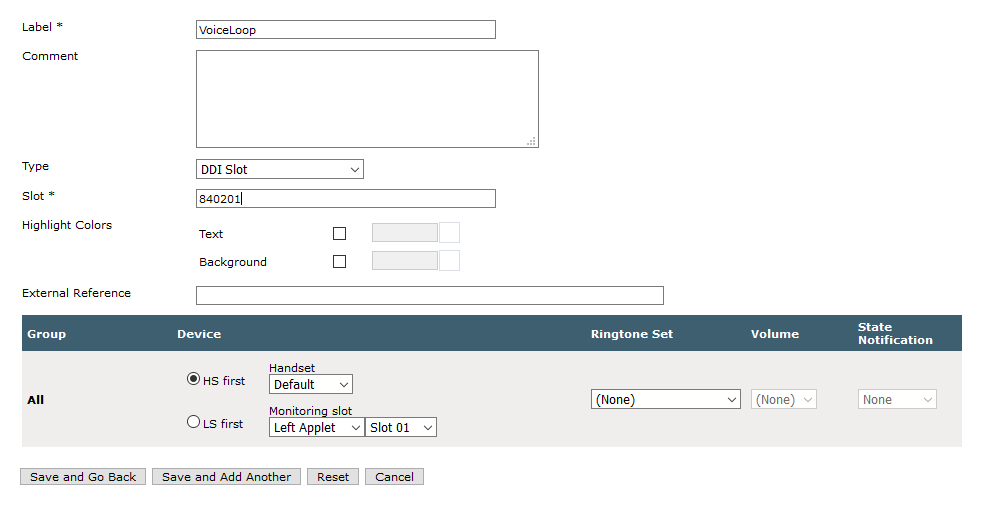This screenshot has width=981, height=508.
Task: Click the Slot field containing 840201
Action: coord(345,199)
